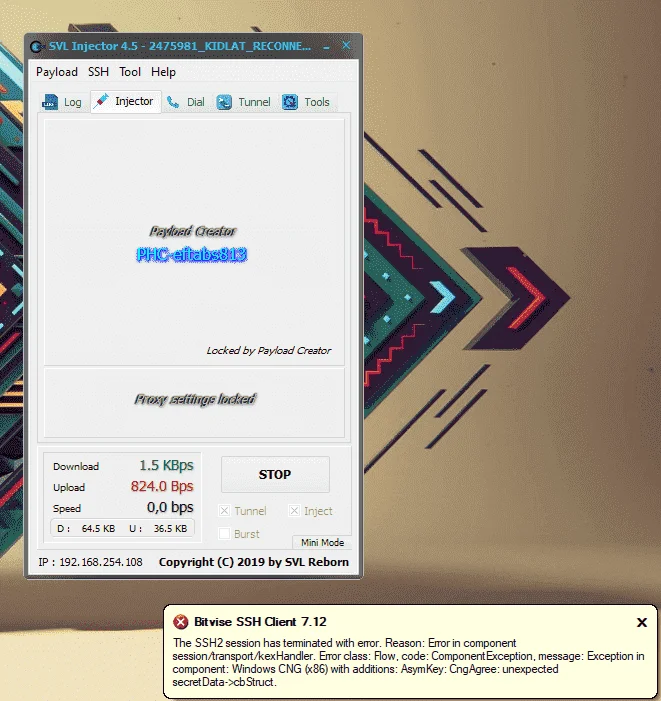Open the SSH menu
661x701 pixels.
[98, 72]
